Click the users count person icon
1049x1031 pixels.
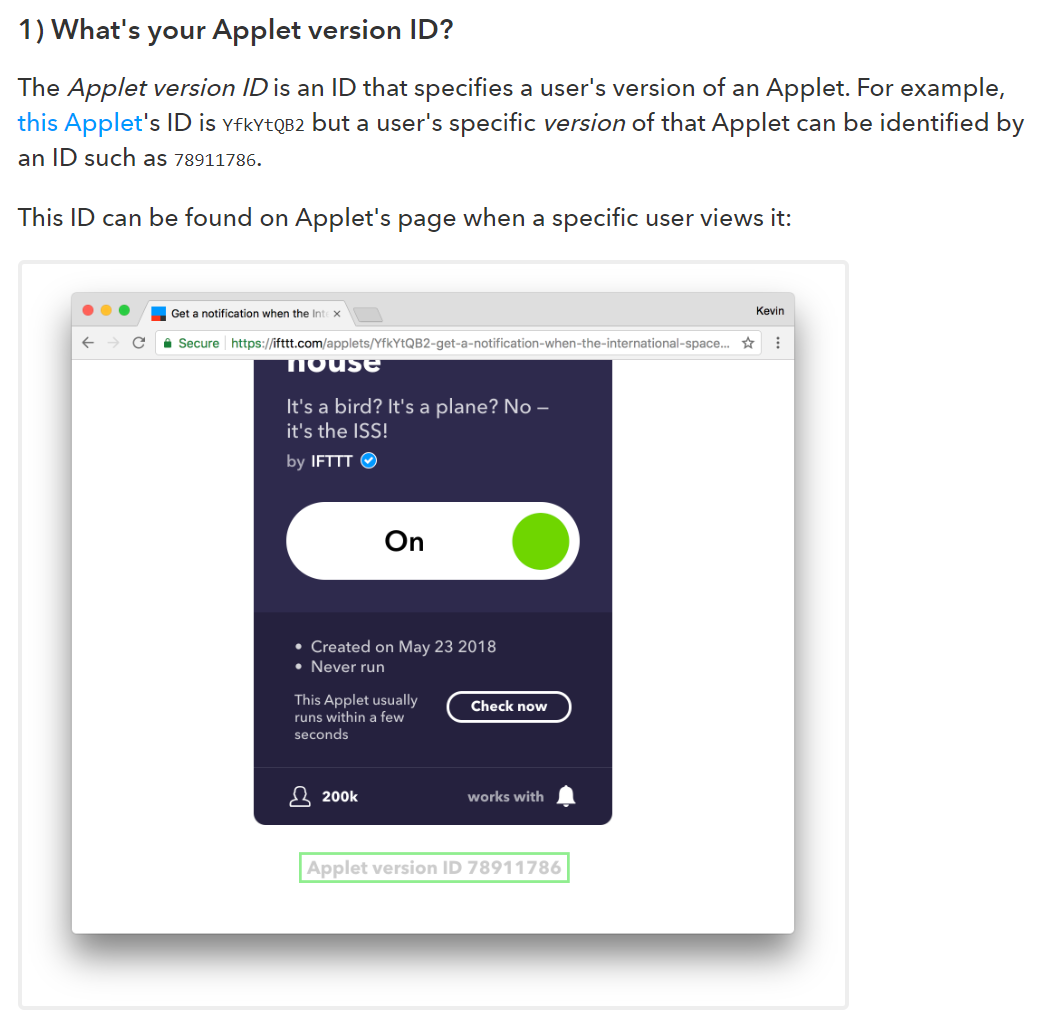coord(300,796)
